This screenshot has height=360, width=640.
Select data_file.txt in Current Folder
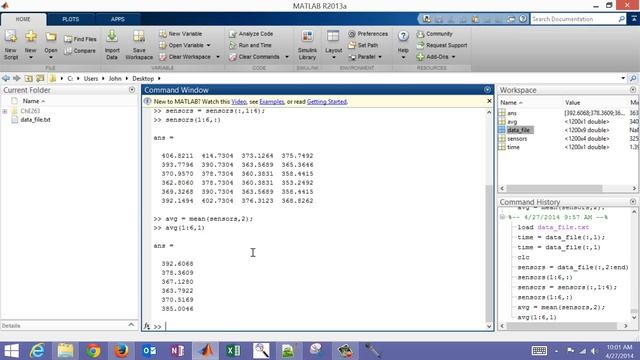click(36, 120)
